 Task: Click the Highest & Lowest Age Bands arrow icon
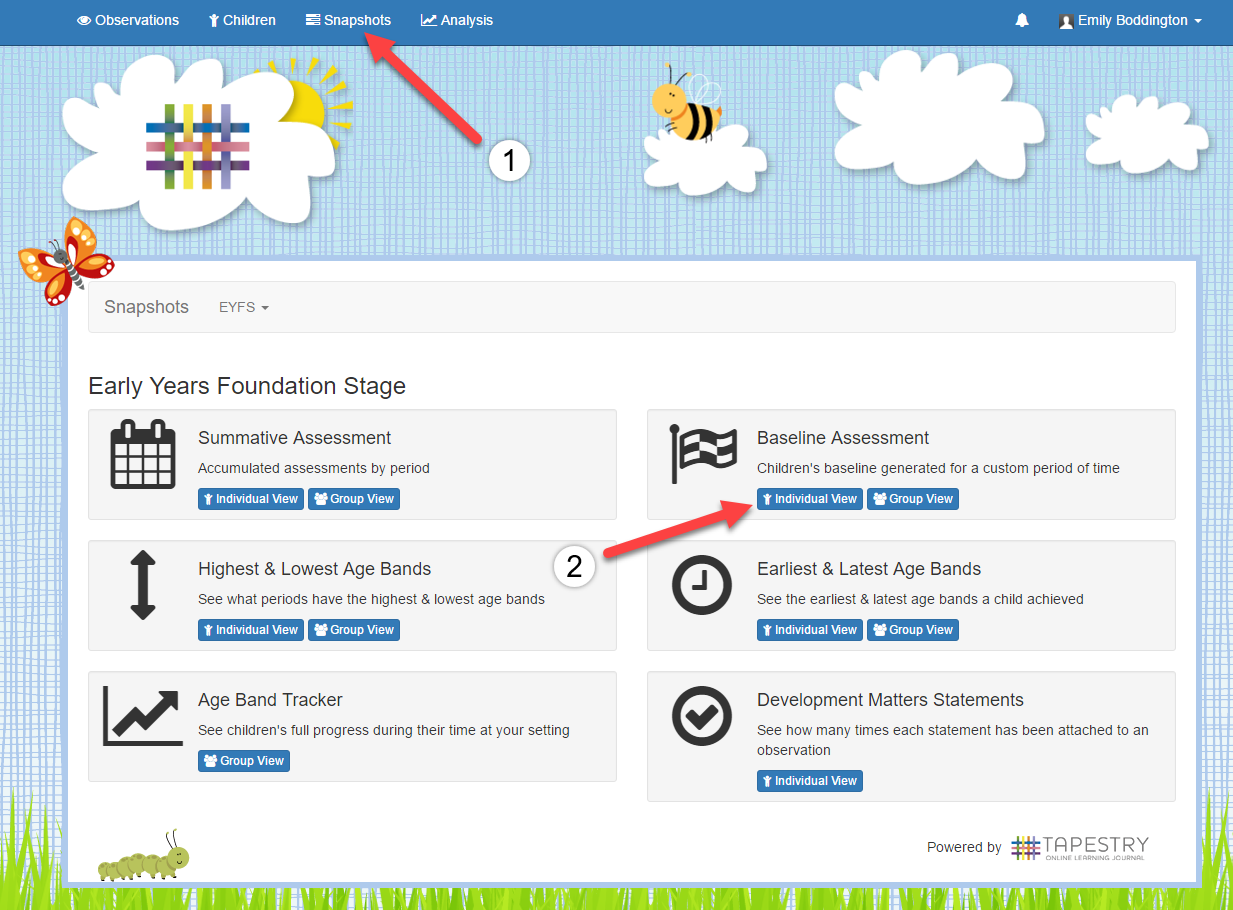pyautogui.click(x=143, y=585)
